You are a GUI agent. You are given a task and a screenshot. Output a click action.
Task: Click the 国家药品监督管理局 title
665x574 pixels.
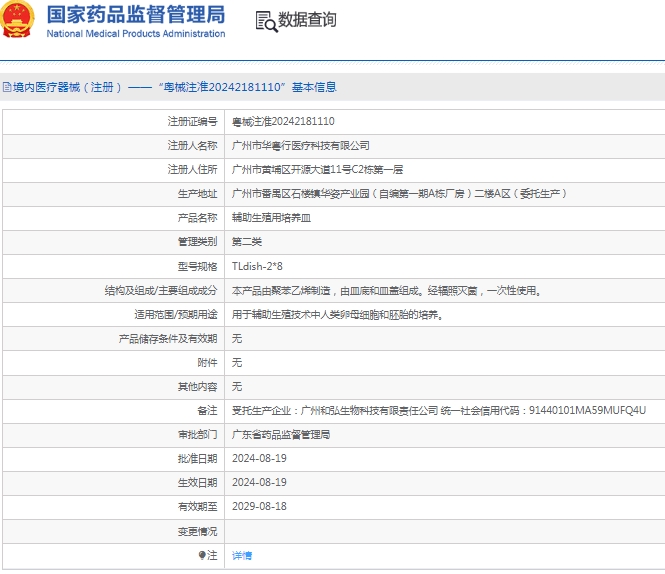click(136, 15)
